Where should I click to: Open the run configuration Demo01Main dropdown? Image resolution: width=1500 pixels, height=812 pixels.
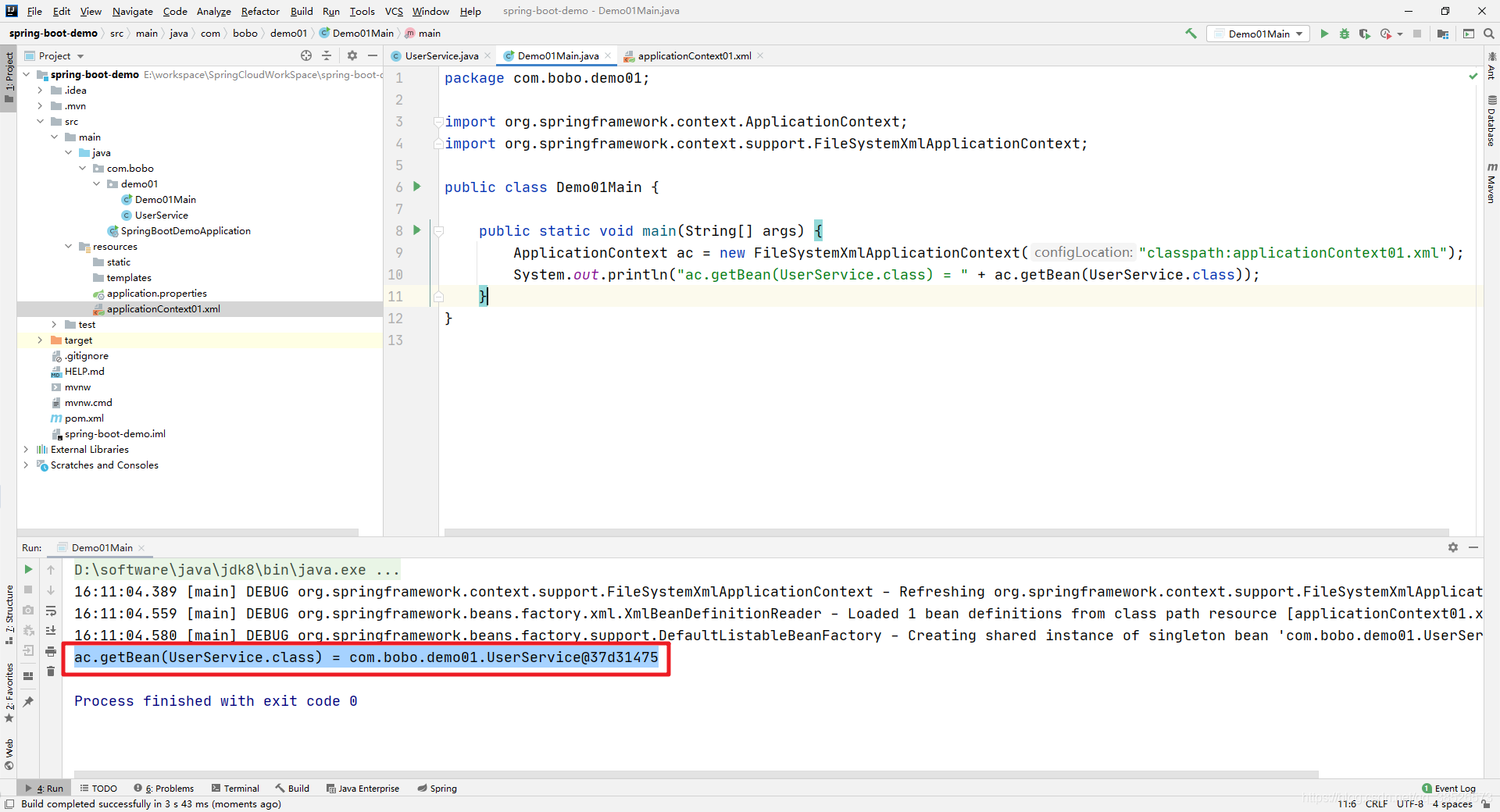pos(1259,34)
